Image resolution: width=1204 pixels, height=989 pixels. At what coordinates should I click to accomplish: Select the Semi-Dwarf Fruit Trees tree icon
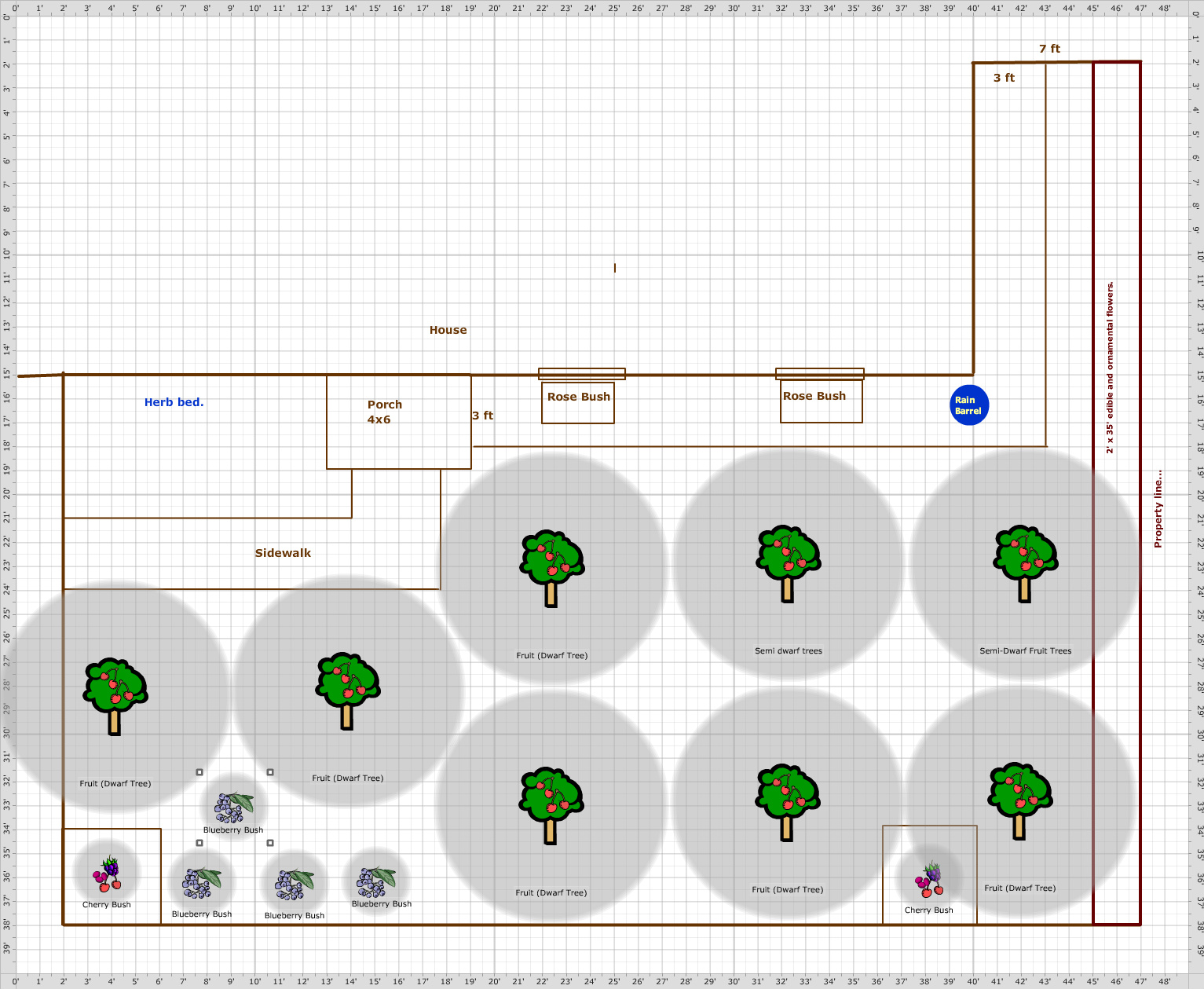[1025, 564]
